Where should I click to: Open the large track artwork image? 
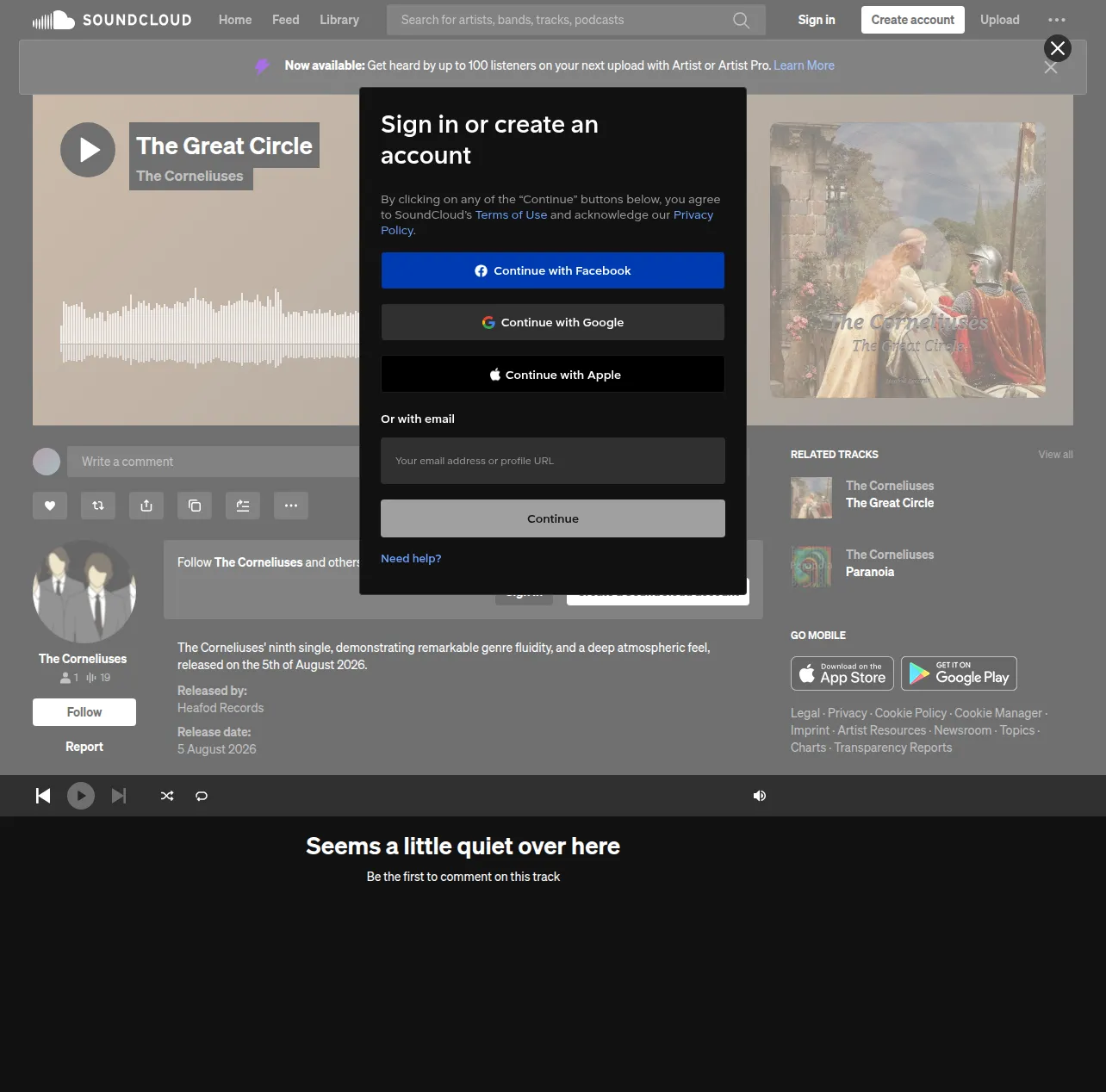click(x=908, y=260)
